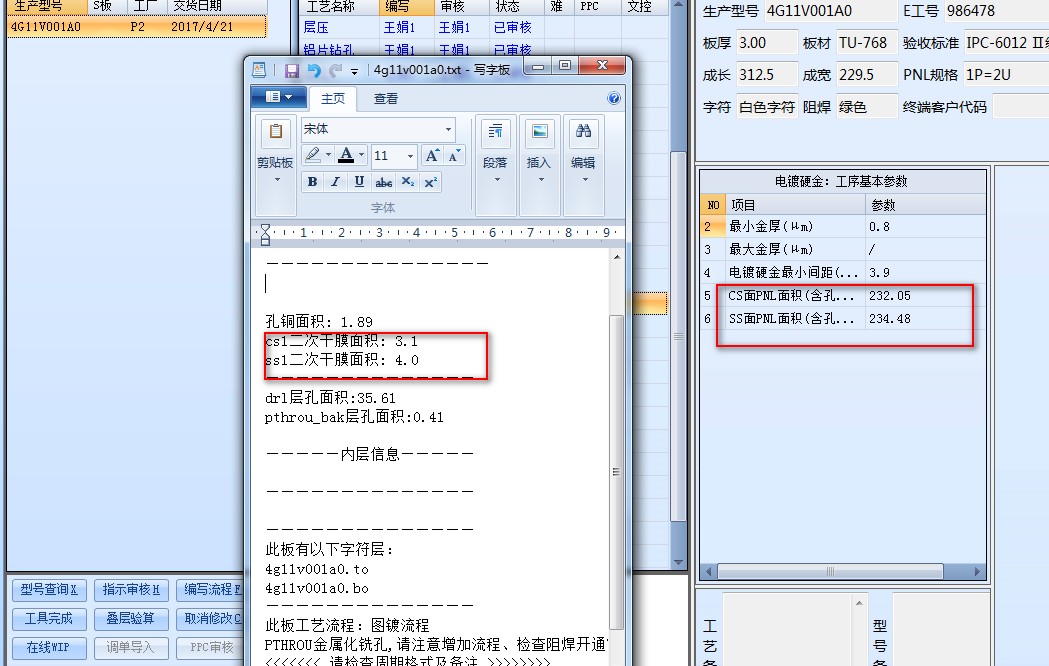Image resolution: width=1049 pixels, height=666 pixels.
Task: Expand the 插入 group arrow
Action: tap(541, 180)
